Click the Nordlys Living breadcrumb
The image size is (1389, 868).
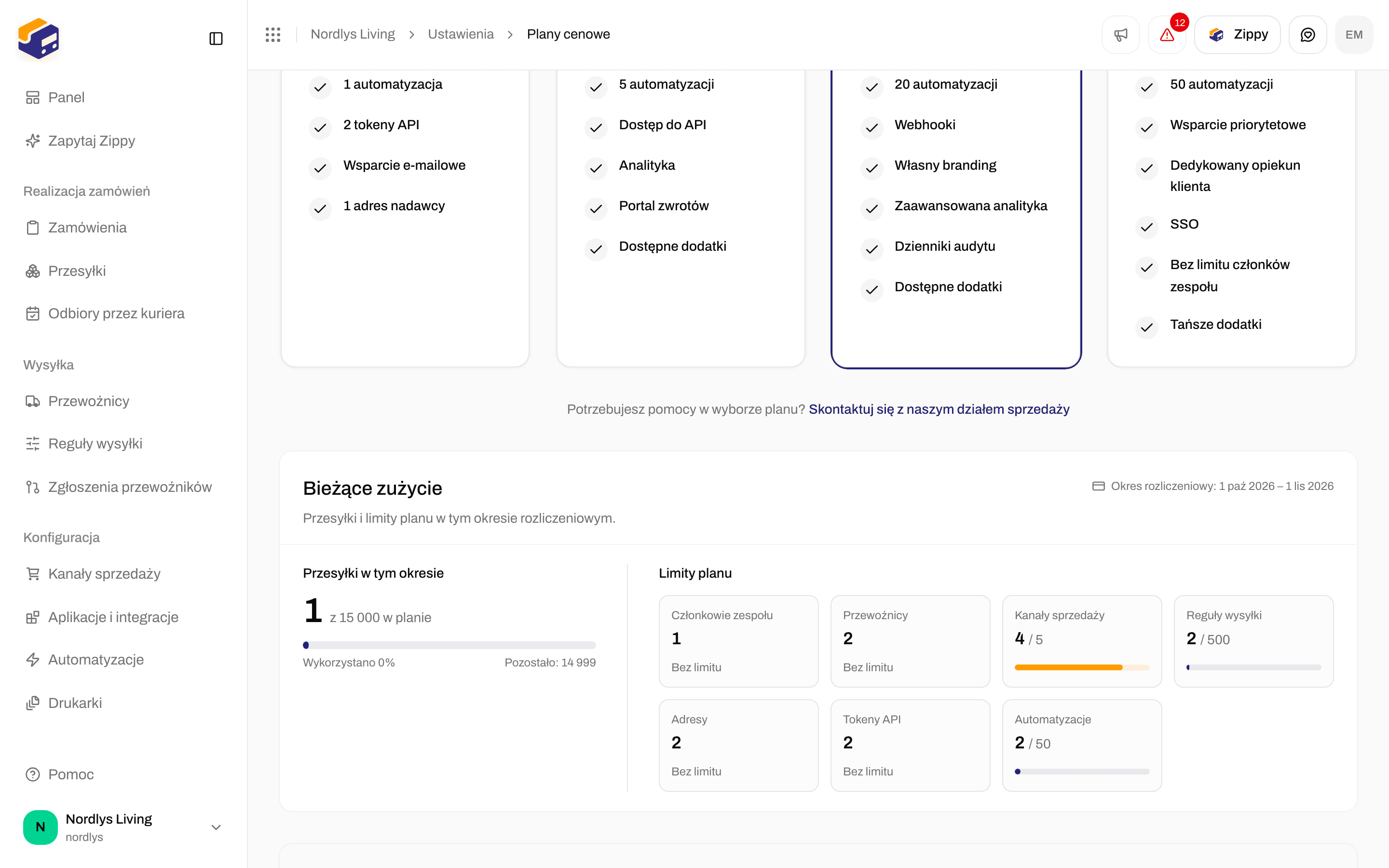click(x=353, y=34)
